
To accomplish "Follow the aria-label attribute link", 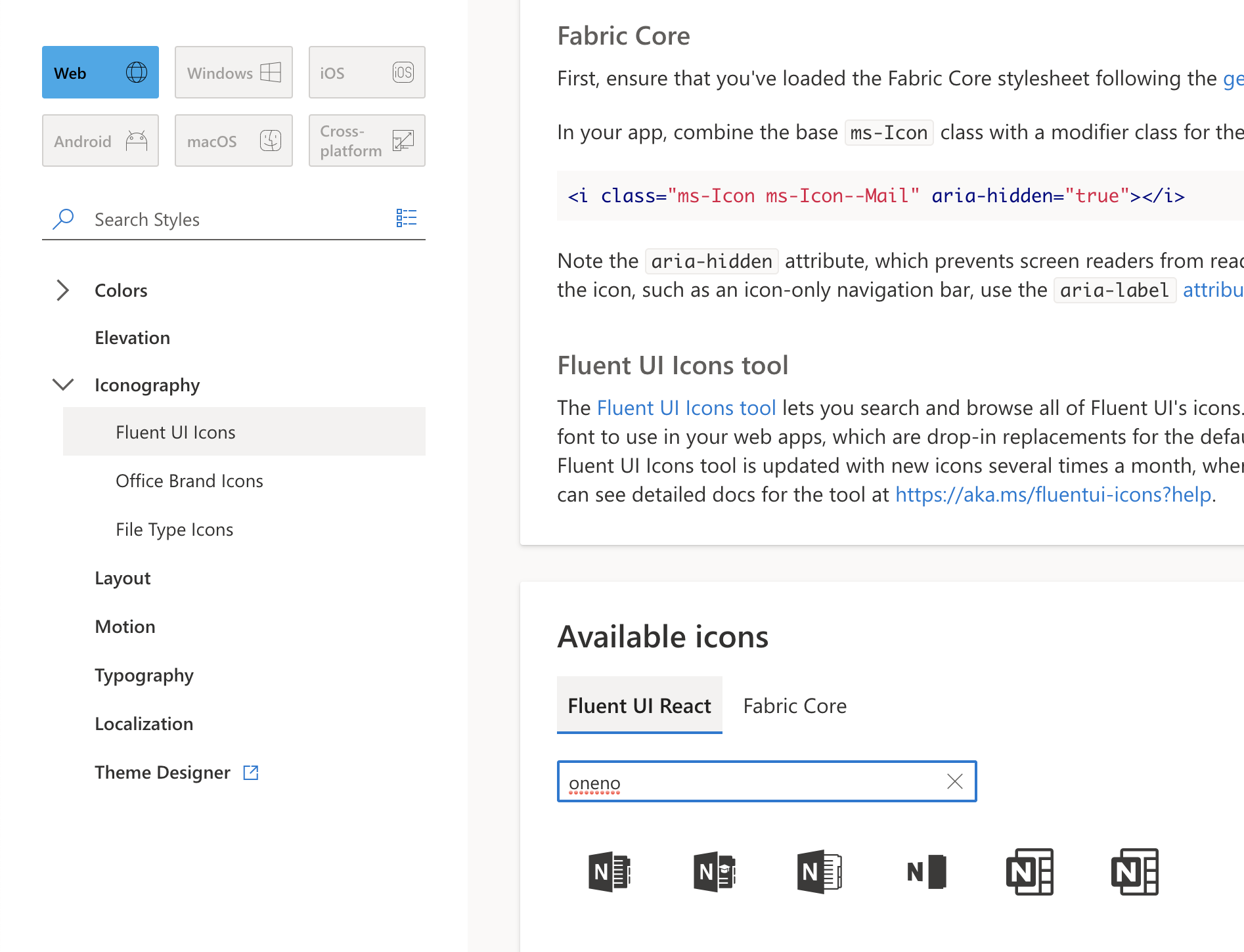I will pos(1212,290).
